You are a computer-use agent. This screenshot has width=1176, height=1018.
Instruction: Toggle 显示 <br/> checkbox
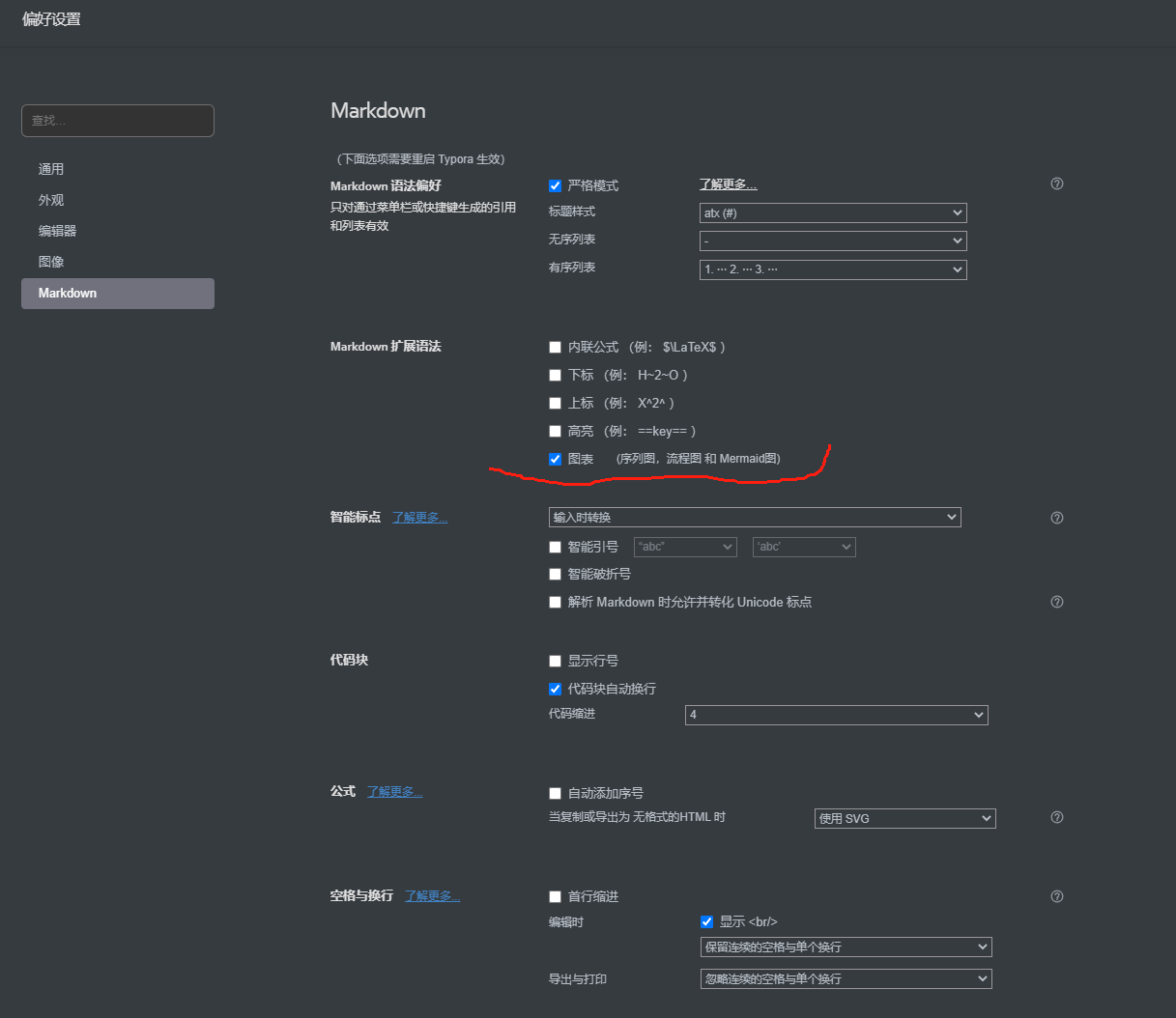706,921
